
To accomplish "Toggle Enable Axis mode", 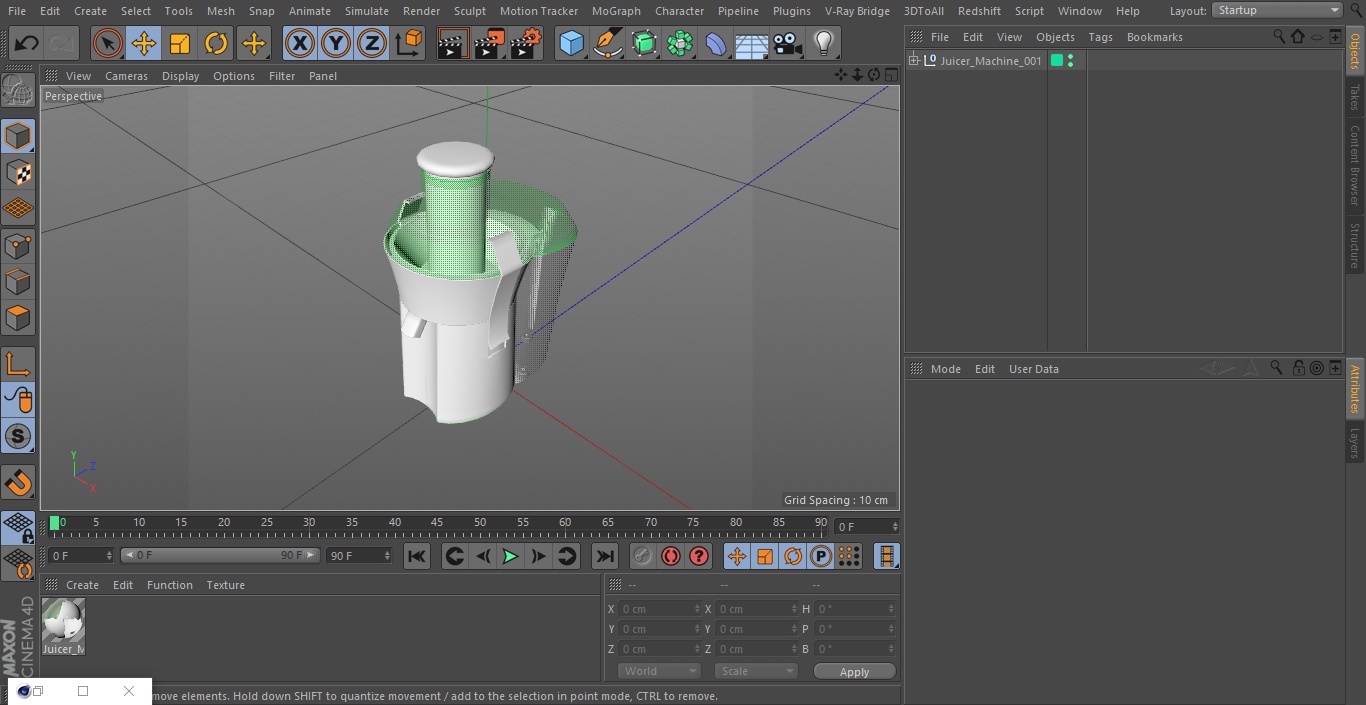I will coord(18,364).
